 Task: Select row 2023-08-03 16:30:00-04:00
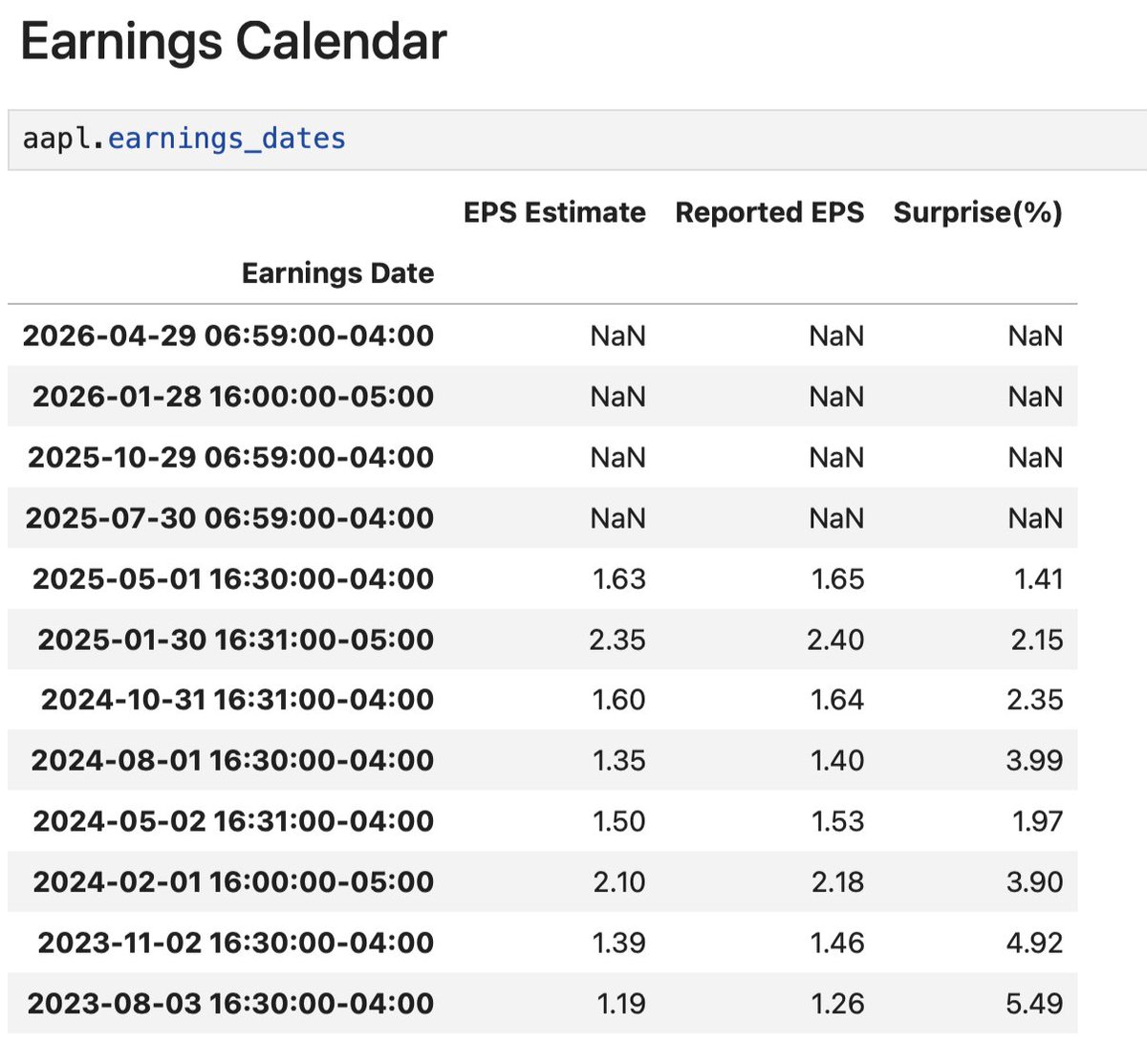click(x=542, y=1003)
